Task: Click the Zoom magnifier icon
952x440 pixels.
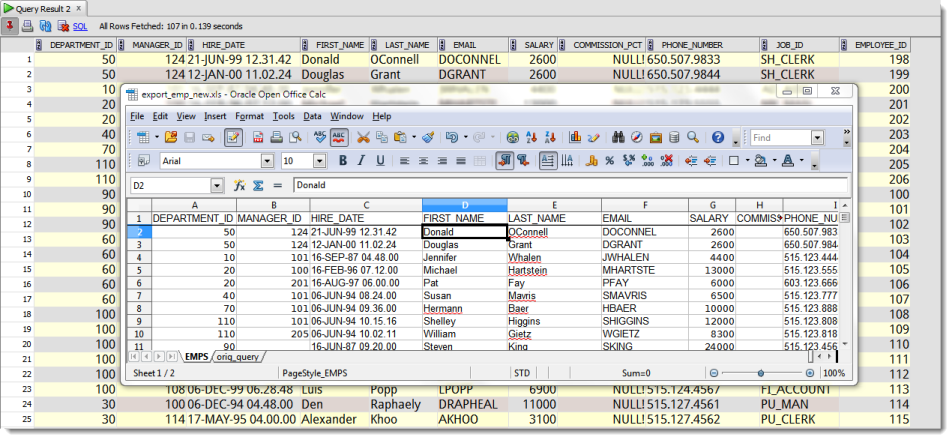Action: pos(693,138)
